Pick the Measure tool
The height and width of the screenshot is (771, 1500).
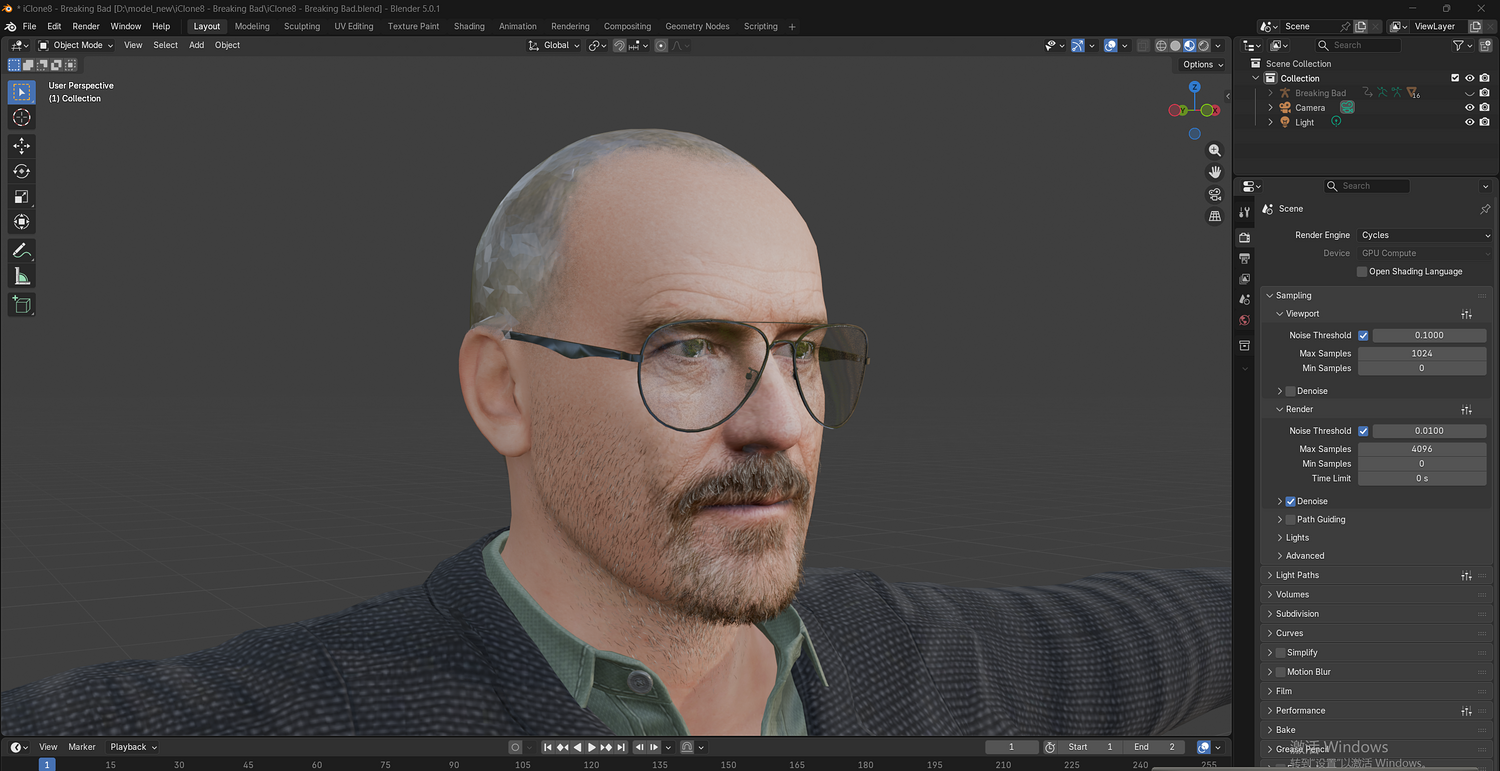[21, 276]
